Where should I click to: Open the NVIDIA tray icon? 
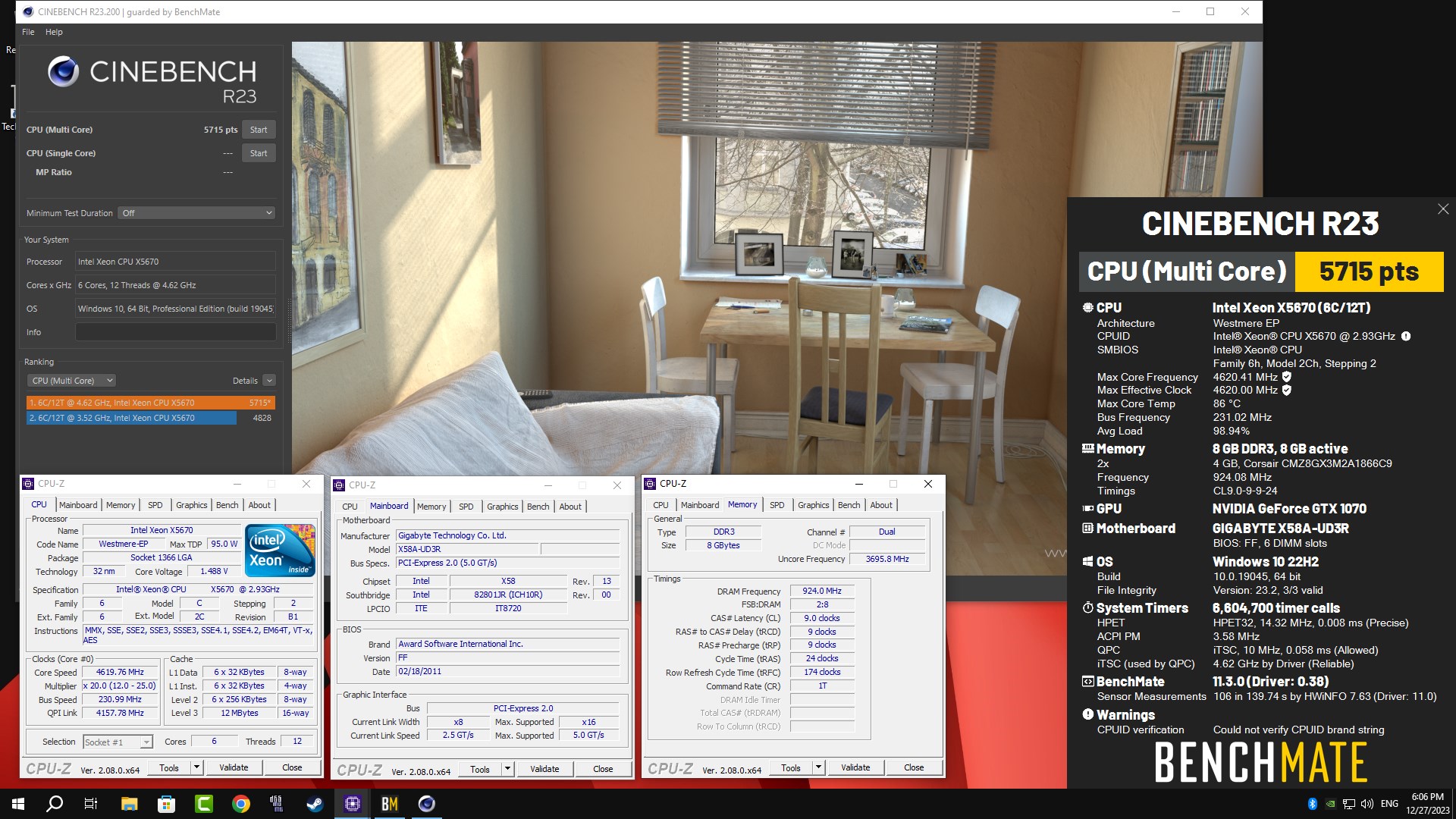pyautogui.click(x=1330, y=804)
